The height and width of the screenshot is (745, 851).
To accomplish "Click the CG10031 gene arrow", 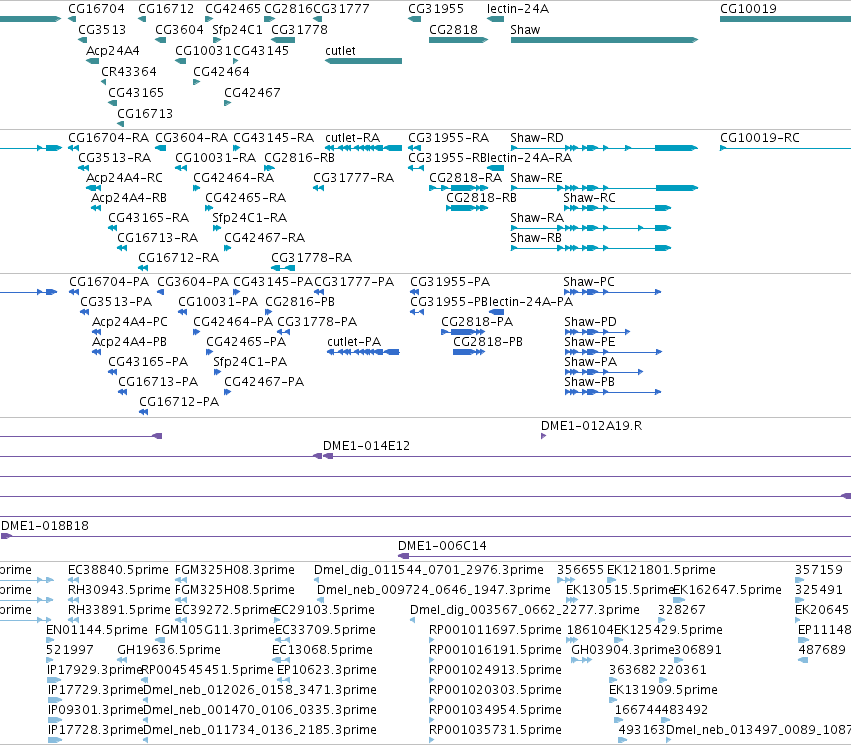I will [x=180, y=61].
